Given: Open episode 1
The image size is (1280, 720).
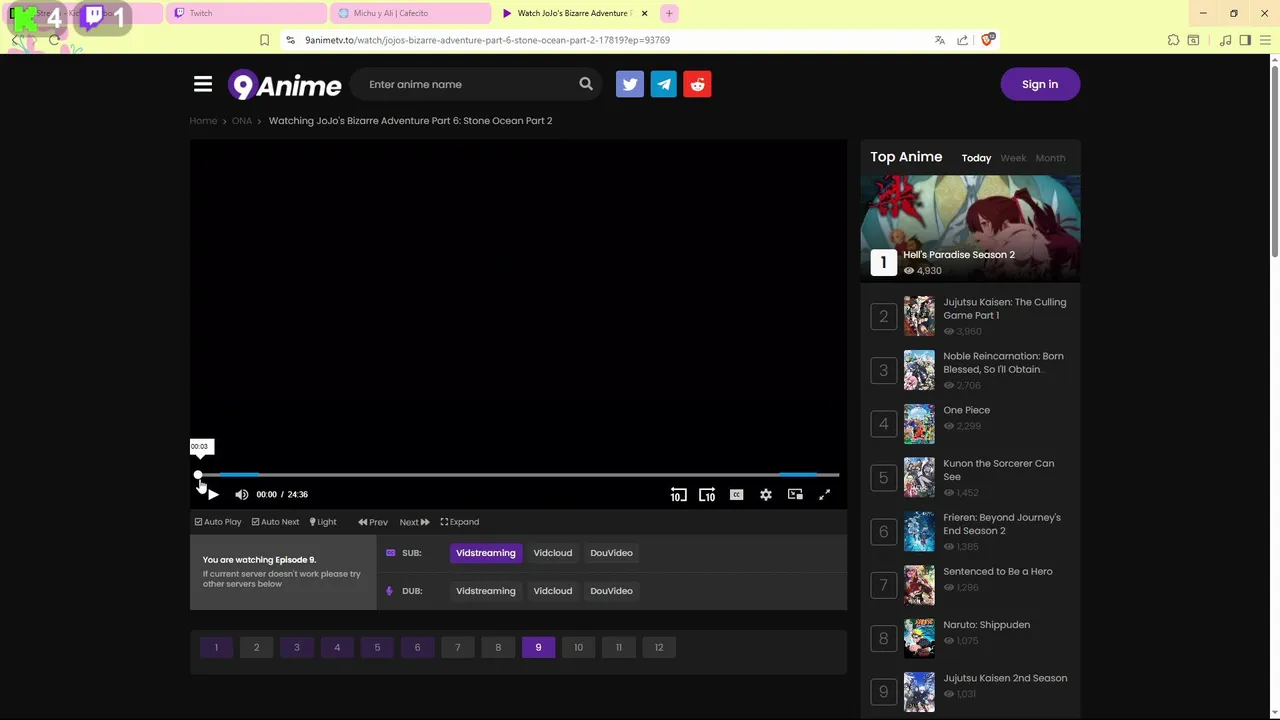Looking at the screenshot, I should (216, 647).
